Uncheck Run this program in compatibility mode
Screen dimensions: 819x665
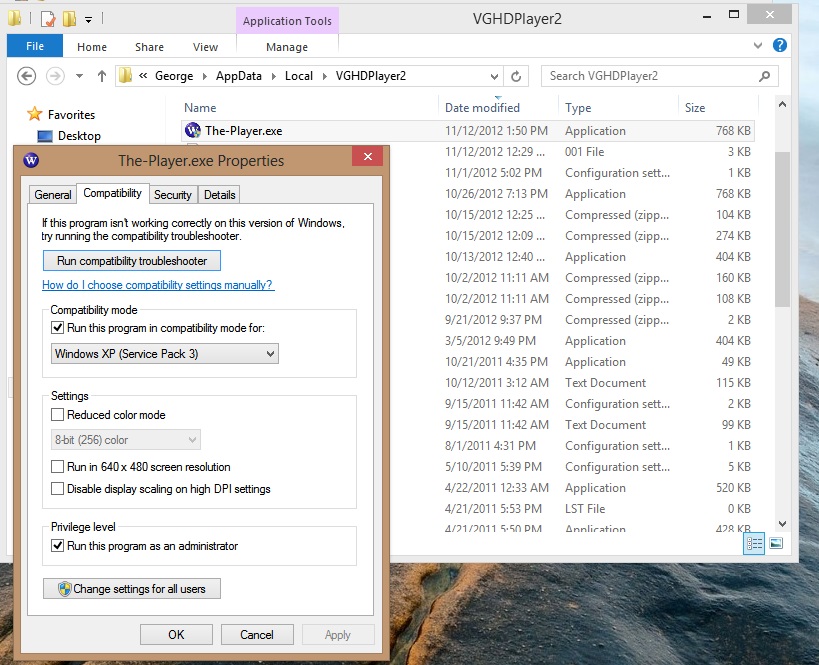click(58, 328)
